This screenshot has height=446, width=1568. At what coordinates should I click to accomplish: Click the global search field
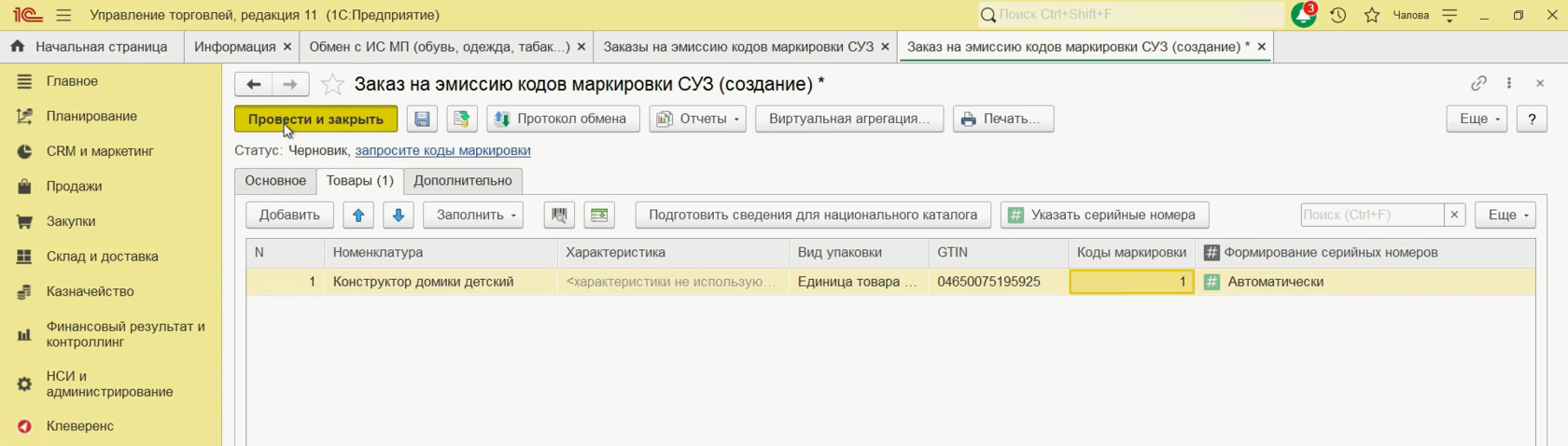(x=1129, y=15)
